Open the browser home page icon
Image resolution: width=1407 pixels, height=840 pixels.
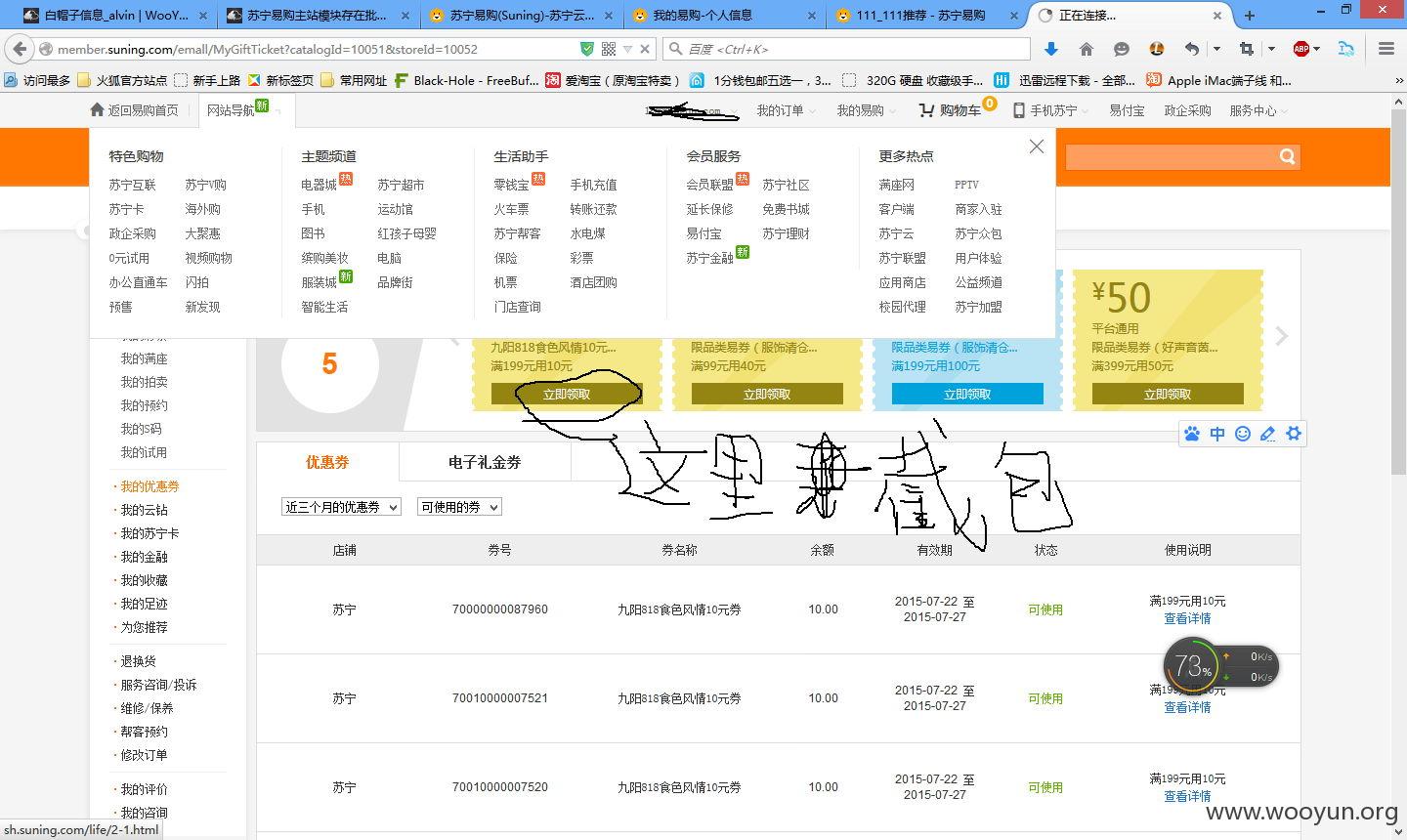pos(1087,49)
